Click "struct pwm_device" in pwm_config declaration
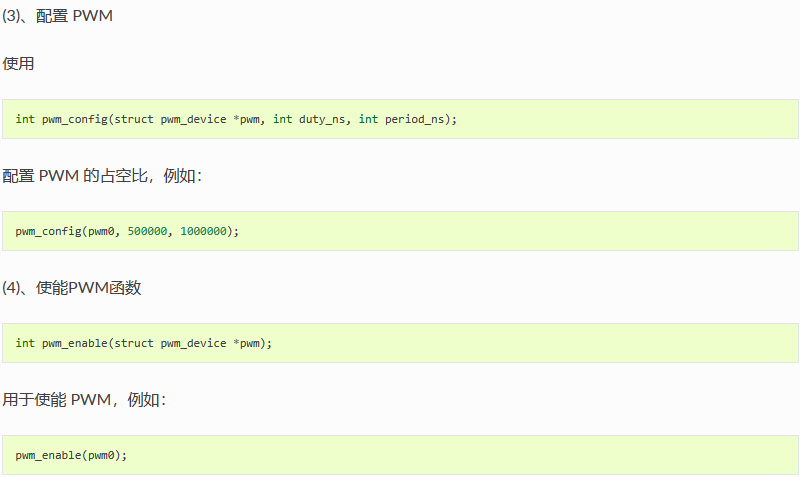The width and height of the screenshot is (800, 477). (x=170, y=119)
